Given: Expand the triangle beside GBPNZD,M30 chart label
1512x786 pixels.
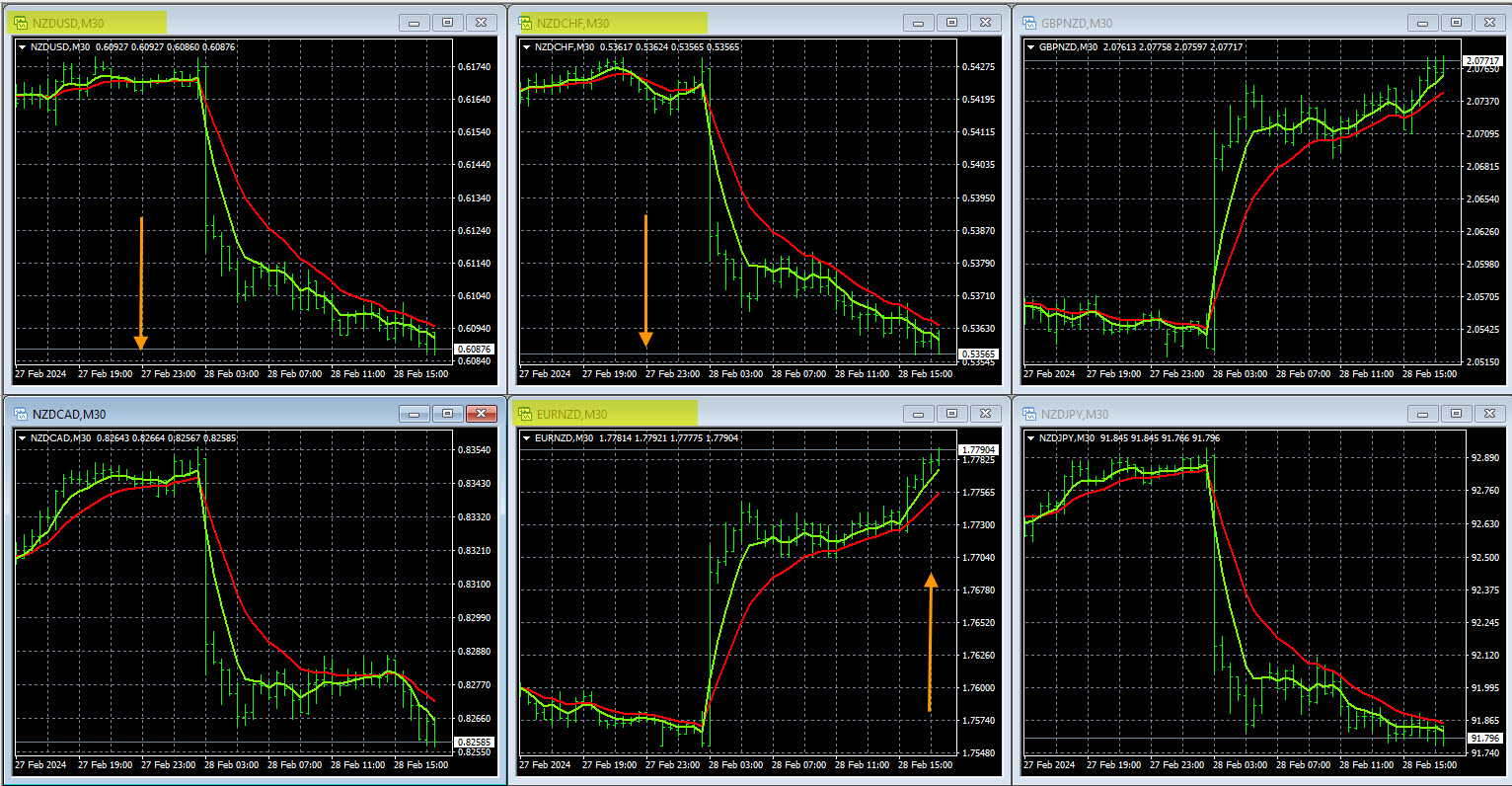Looking at the screenshot, I should click(1031, 46).
